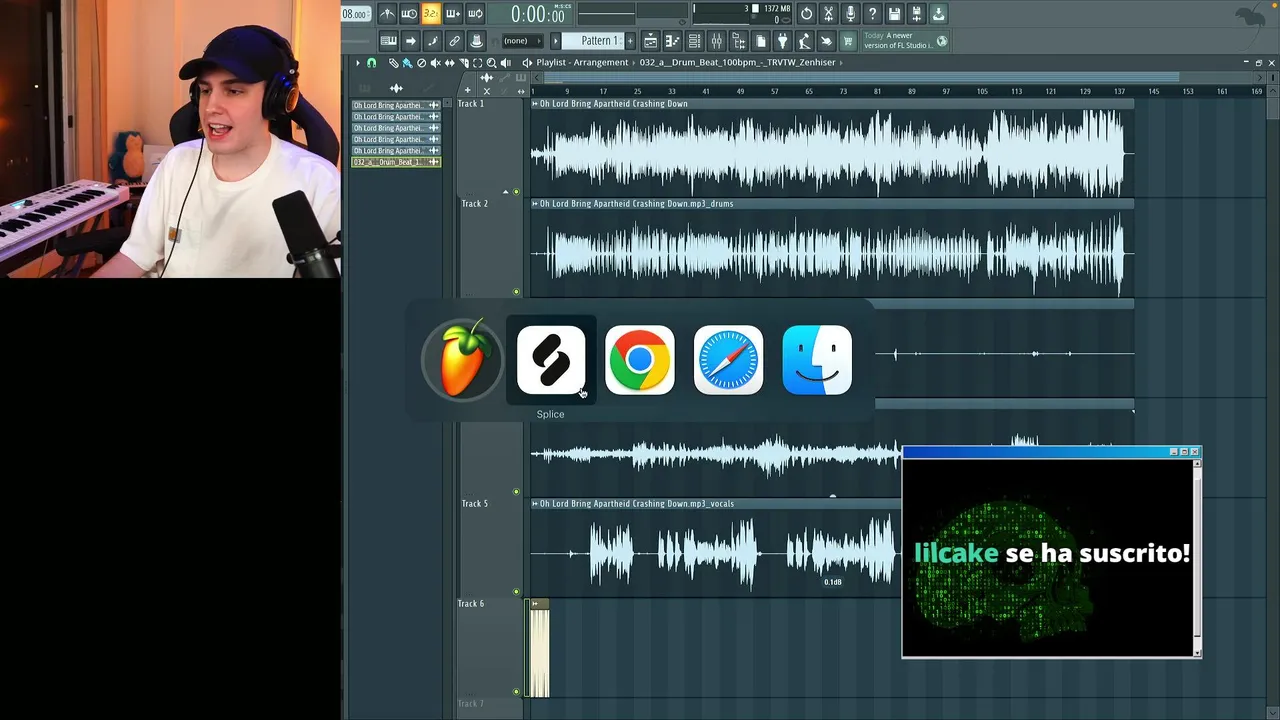Open the shopping cart content library

(848, 41)
